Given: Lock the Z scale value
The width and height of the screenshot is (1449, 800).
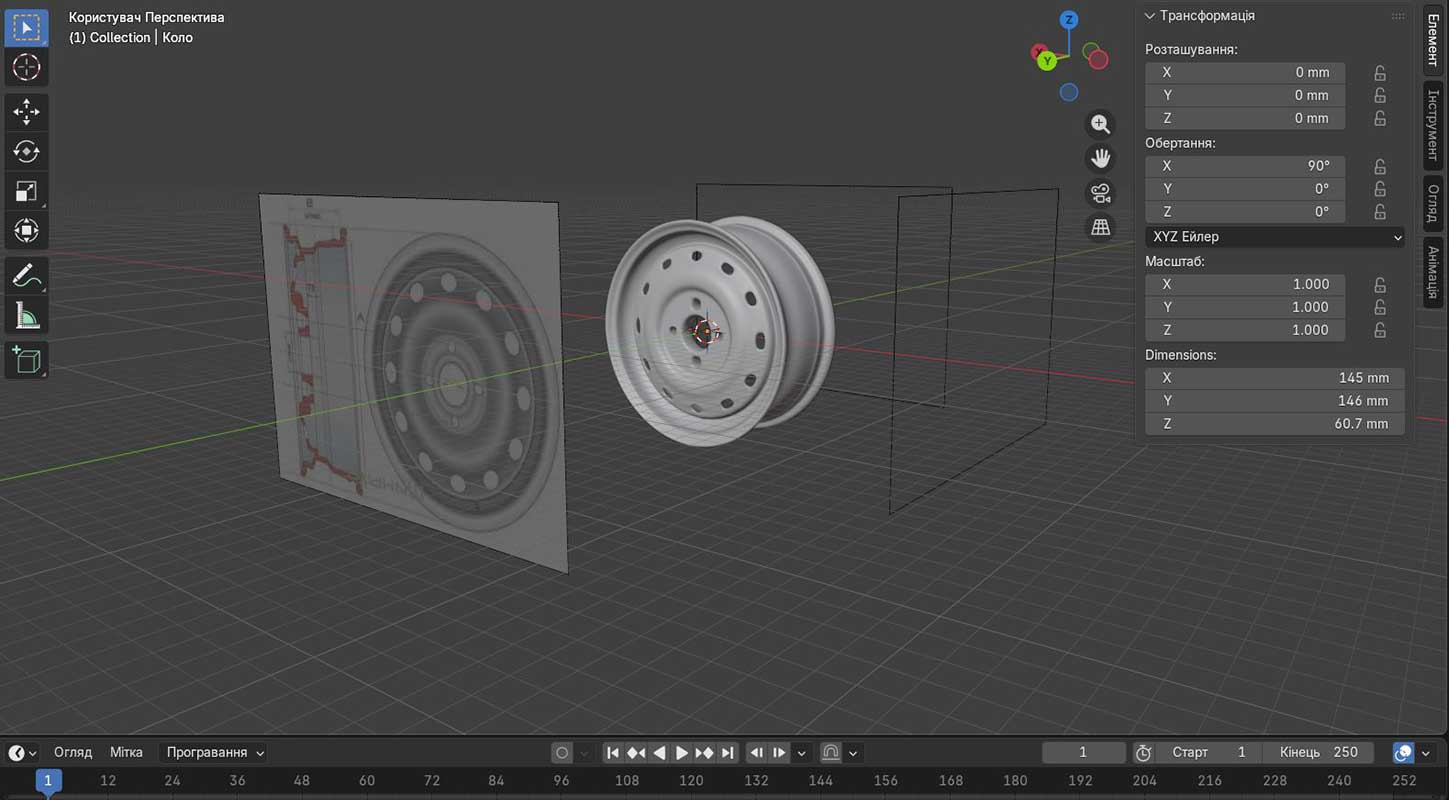Looking at the screenshot, I should (x=1380, y=331).
